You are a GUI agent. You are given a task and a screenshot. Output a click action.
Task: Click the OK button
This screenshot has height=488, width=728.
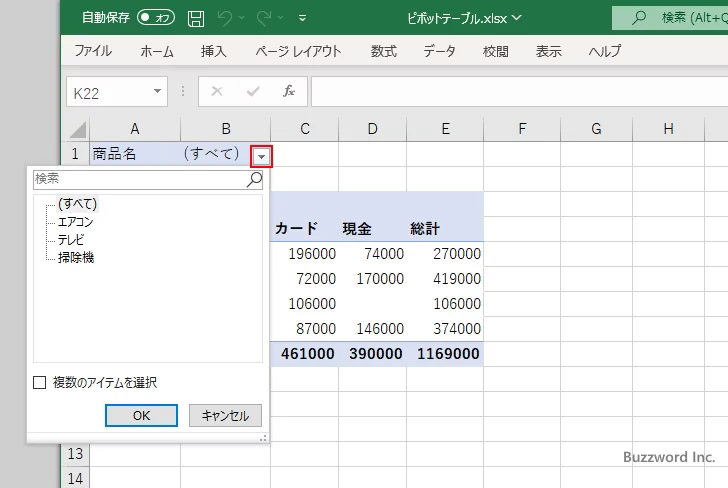point(141,415)
